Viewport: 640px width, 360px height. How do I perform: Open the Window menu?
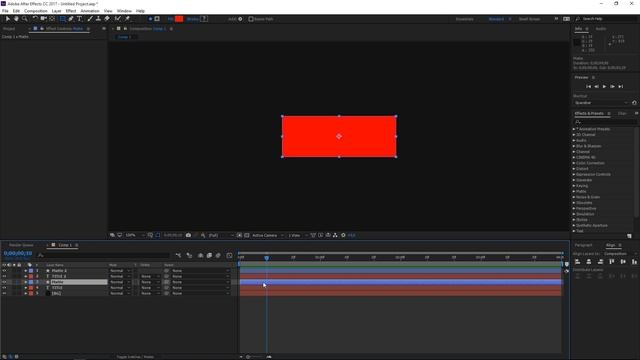pos(124,11)
